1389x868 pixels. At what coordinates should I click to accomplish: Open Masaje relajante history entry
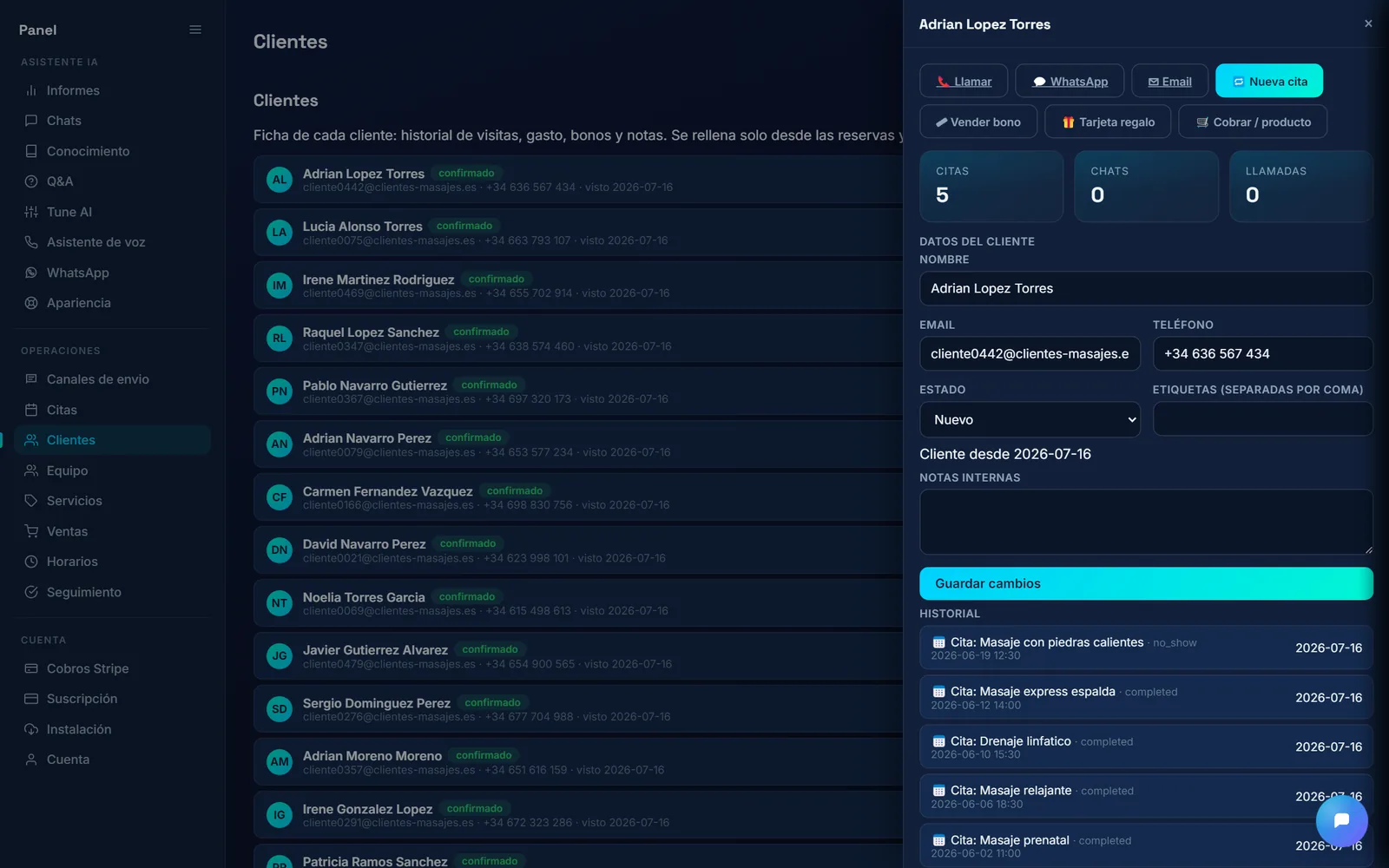tap(1146, 796)
